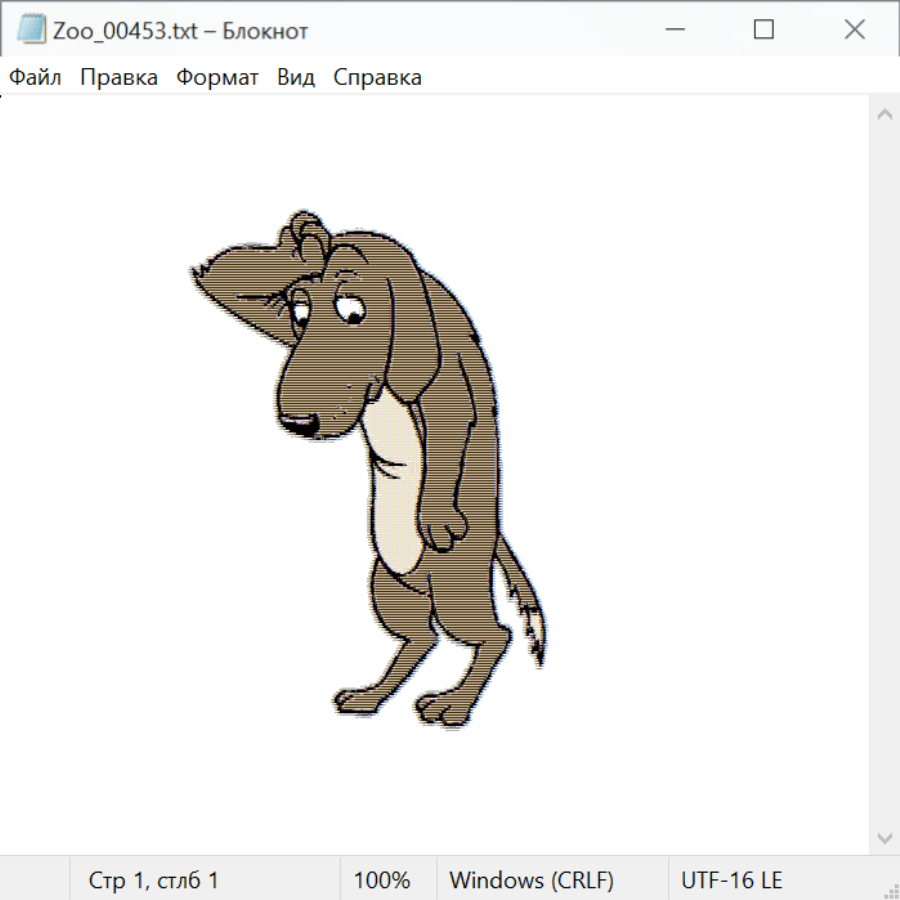
Task: Minimize the Блокнот window
Action: [673, 30]
